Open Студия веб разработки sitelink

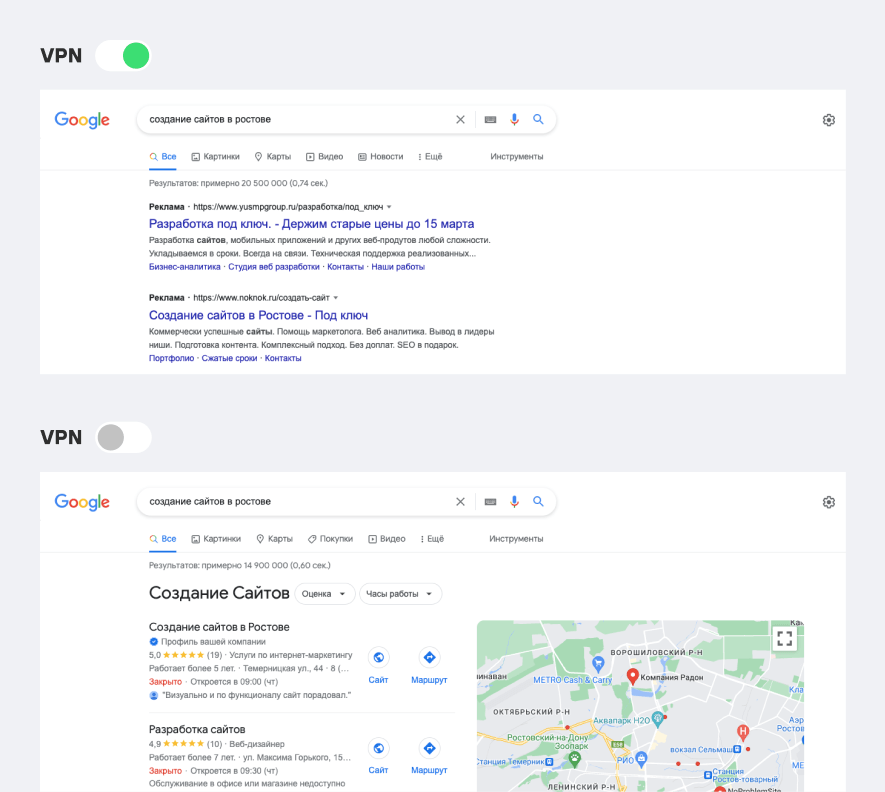(274, 267)
